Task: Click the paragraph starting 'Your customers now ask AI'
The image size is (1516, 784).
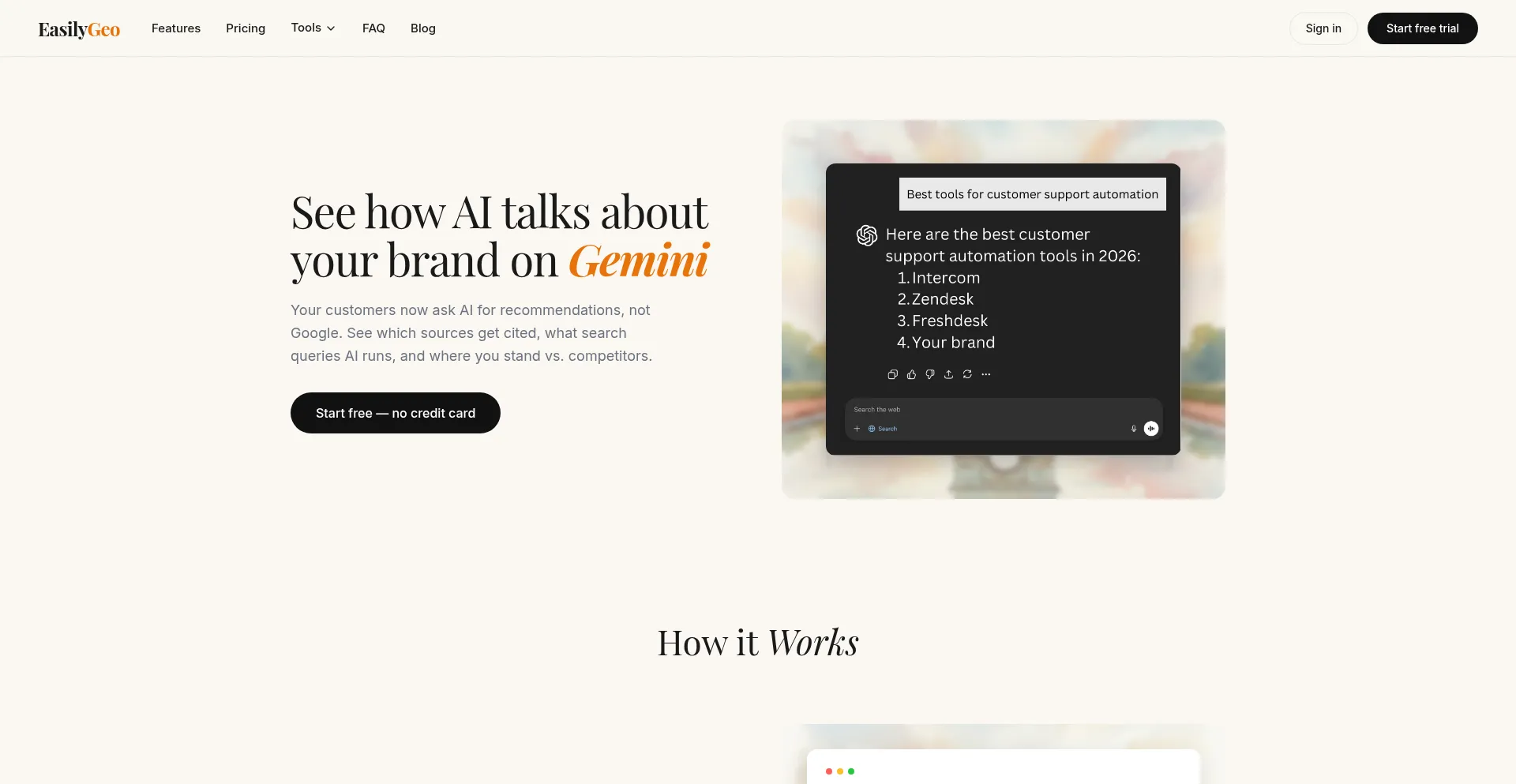Action: click(471, 333)
